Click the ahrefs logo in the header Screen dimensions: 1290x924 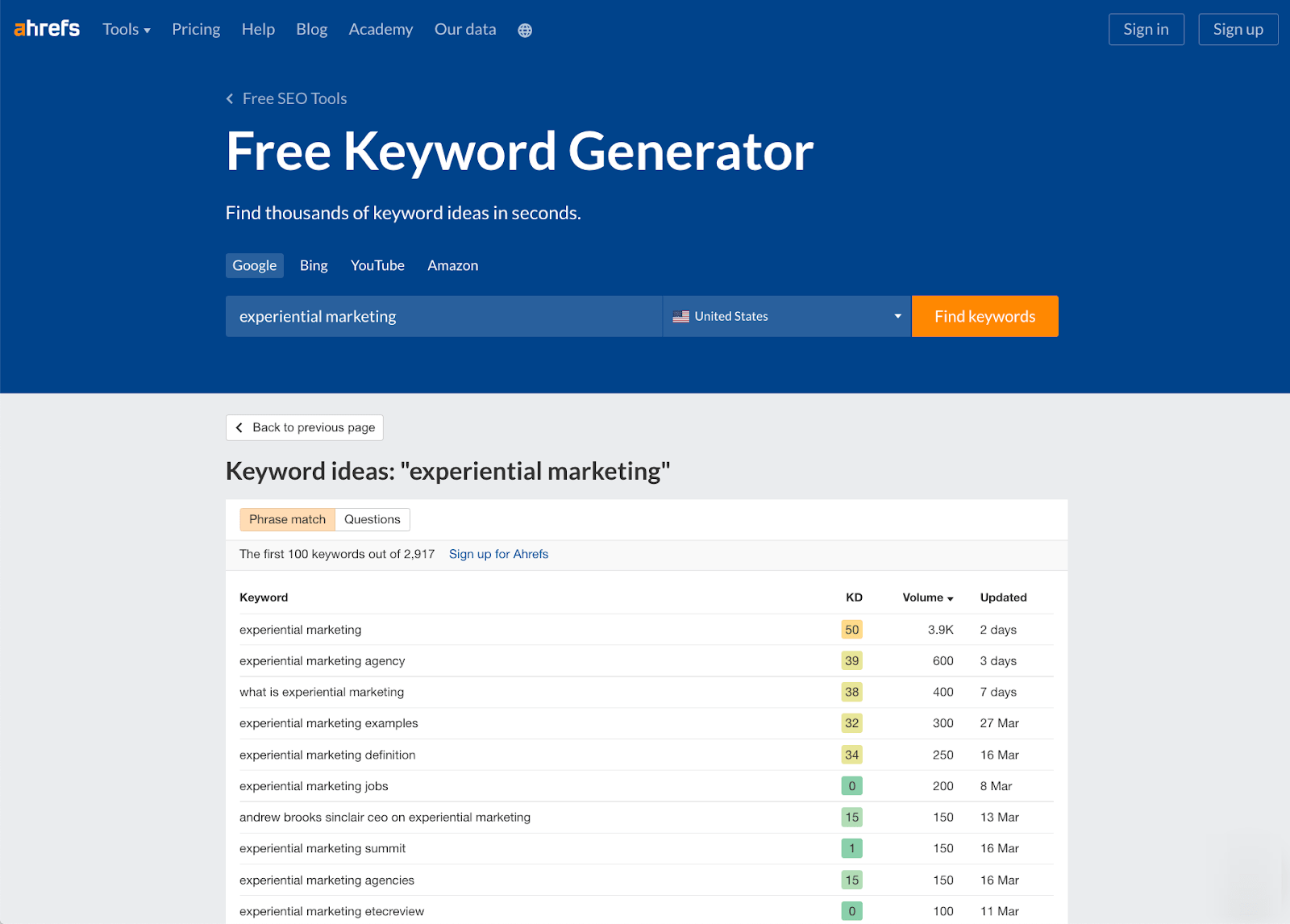pos(46,27)
